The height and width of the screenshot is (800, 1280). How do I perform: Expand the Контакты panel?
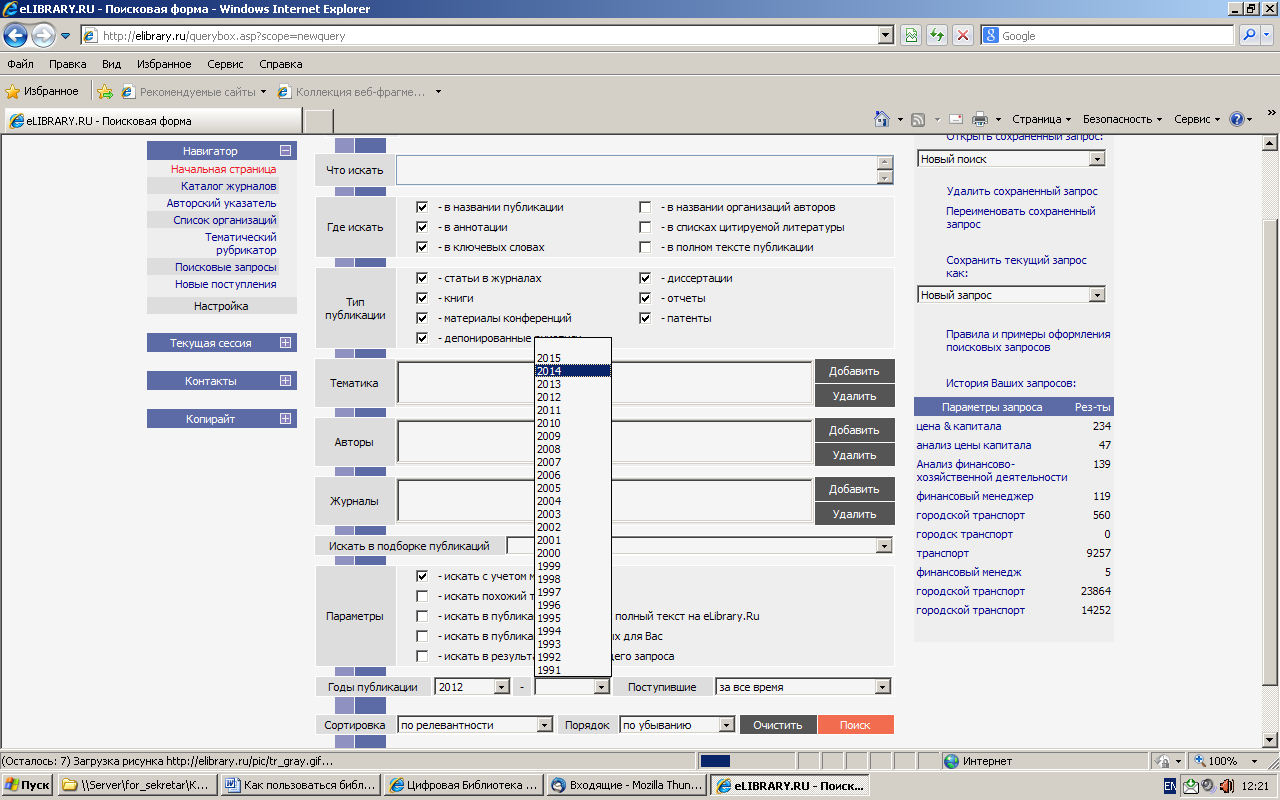click(286, 381)
